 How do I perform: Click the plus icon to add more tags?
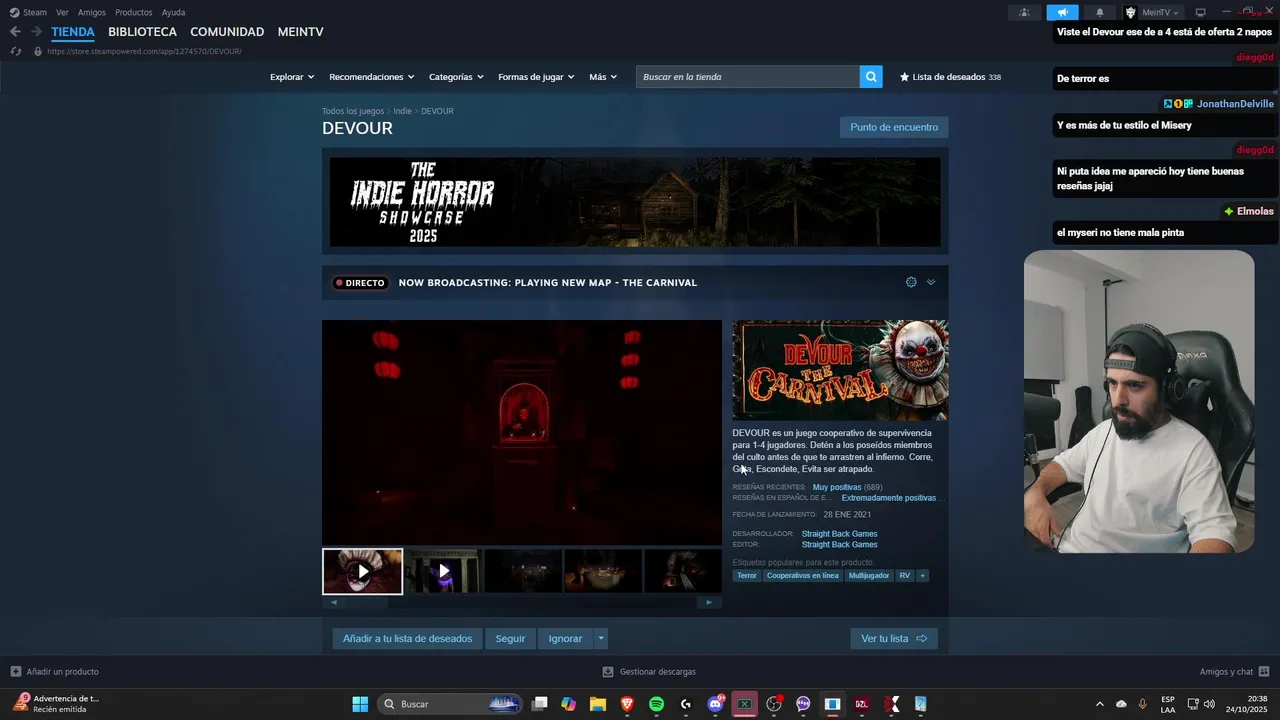(922, 576)
